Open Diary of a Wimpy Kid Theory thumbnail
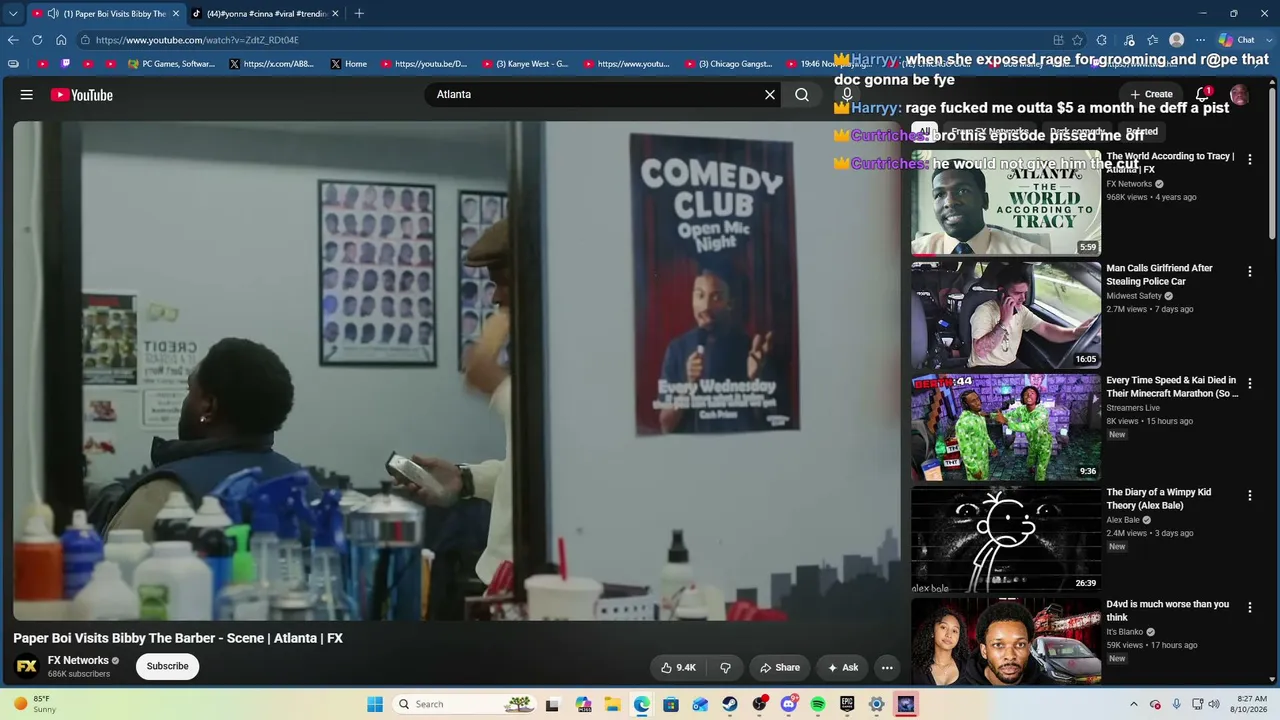The width and height of the screenshot is (1280, 720). 1006,539
